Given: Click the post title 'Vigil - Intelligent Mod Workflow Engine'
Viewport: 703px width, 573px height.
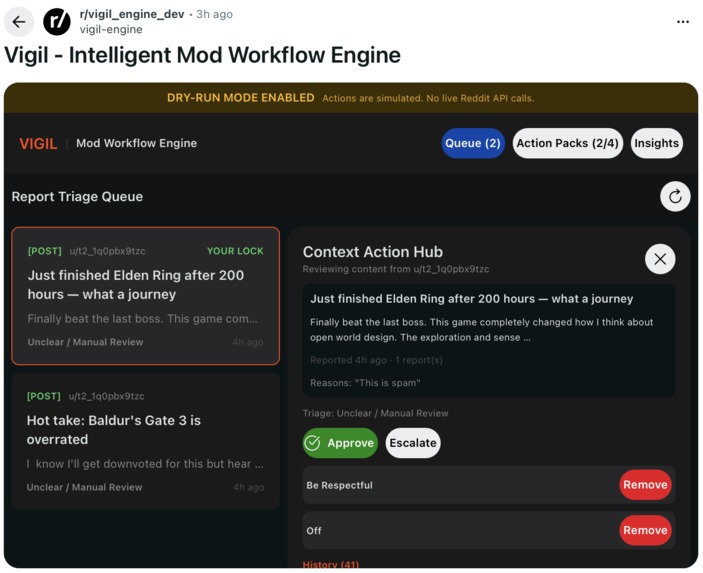Looking at the screenshot, I should (203, 56).
